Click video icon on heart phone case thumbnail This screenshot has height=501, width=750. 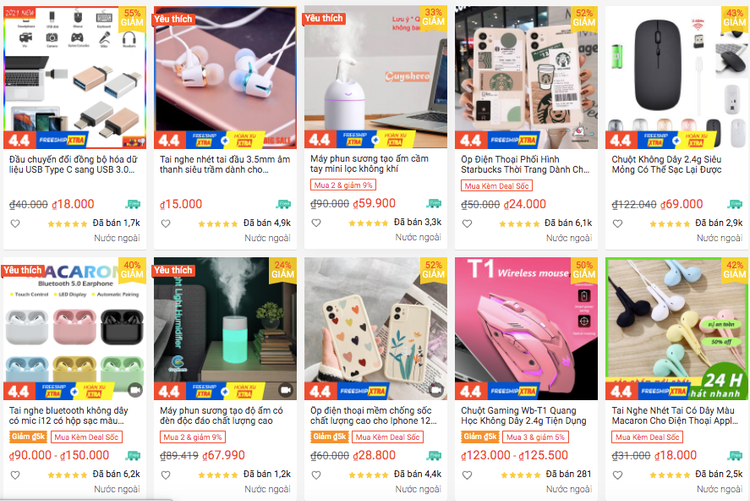[x=436, y=390]
